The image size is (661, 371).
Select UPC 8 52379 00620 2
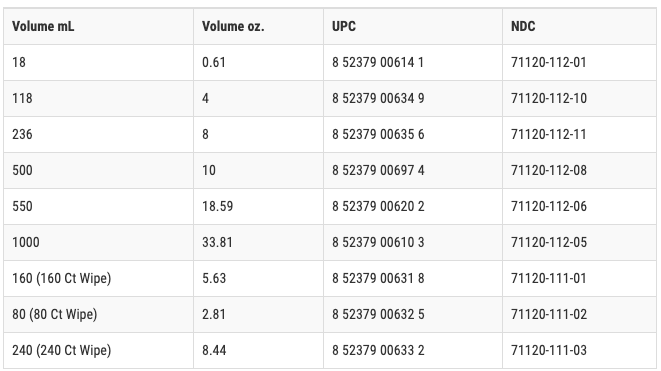pyautogui.click(x=413, y=206)
